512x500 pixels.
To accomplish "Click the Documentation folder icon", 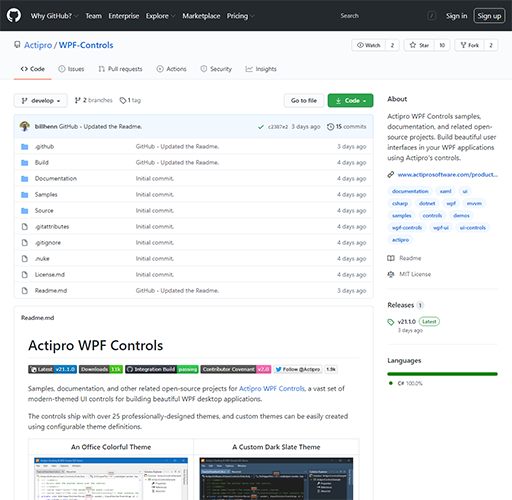I will [x=25, y=179].
